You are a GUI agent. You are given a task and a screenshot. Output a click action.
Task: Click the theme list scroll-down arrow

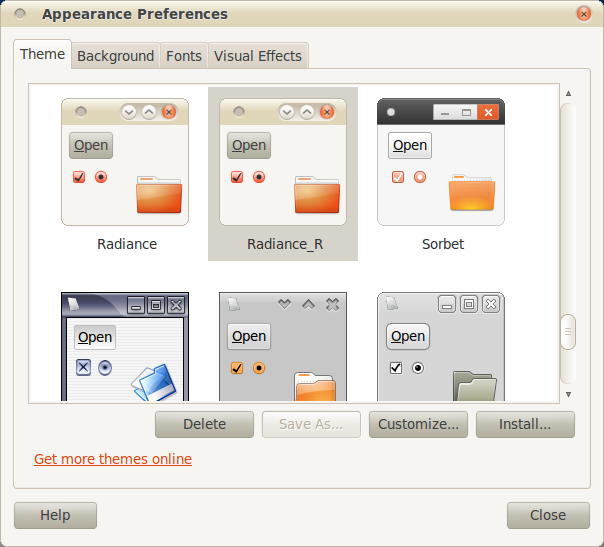568,394
